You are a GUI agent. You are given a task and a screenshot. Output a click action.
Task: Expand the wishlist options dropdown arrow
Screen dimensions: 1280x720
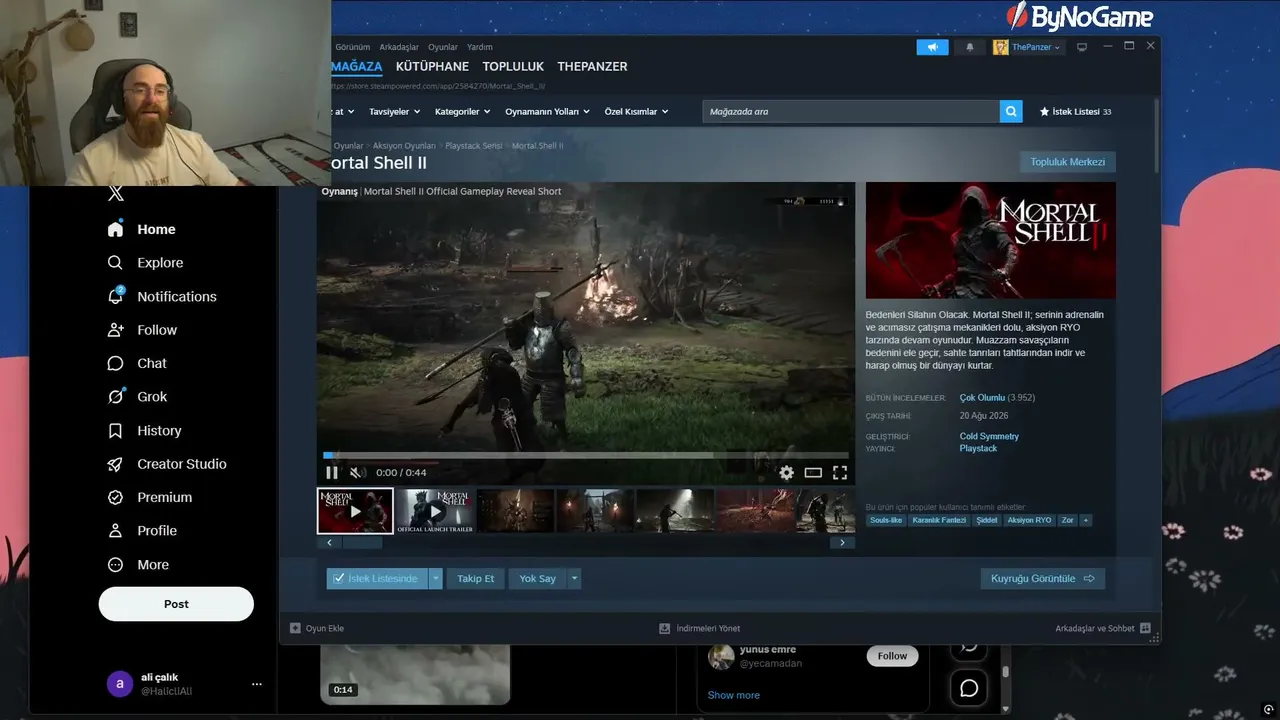tap(436, 579)
